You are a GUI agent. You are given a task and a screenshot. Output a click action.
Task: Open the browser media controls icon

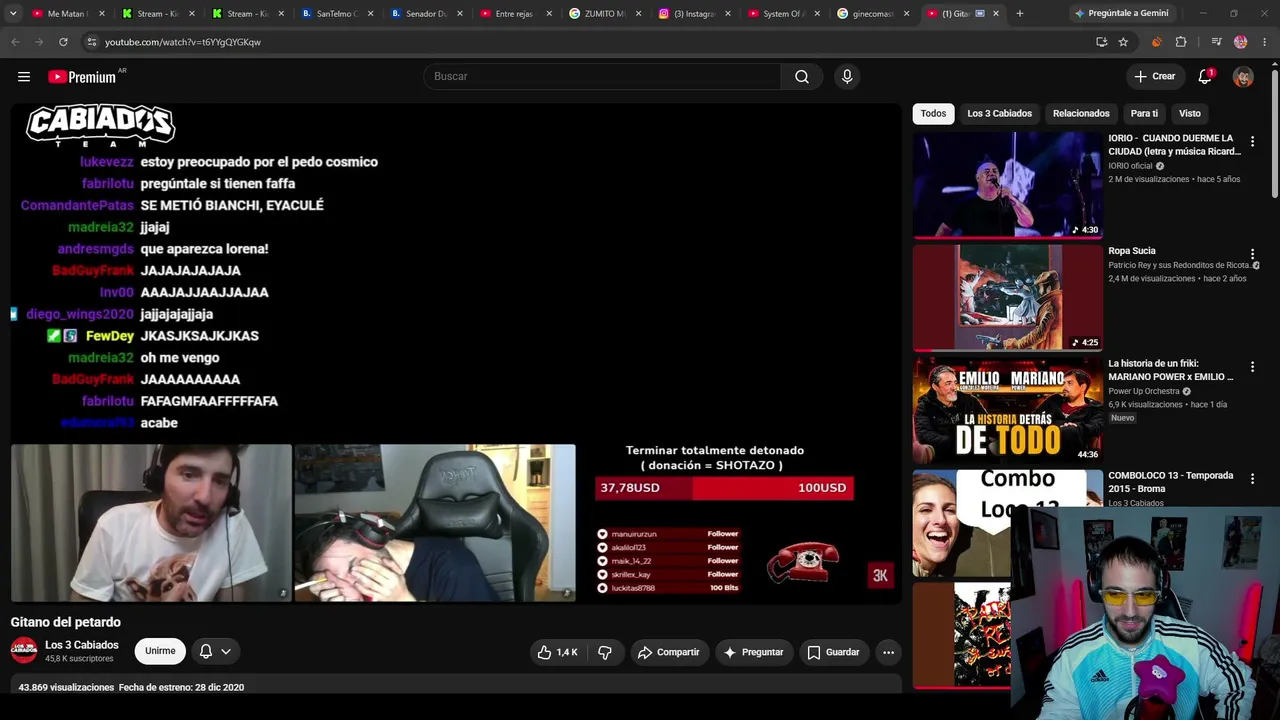[x=1216, y=42]
